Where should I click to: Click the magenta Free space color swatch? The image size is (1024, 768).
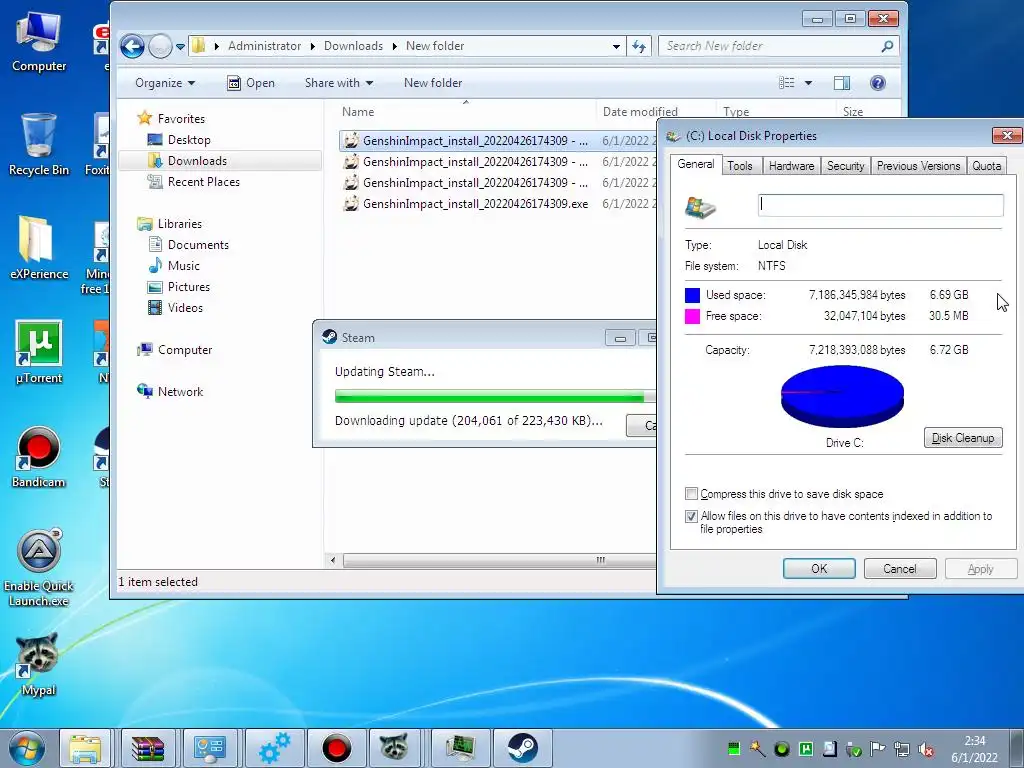click(692, 316)
